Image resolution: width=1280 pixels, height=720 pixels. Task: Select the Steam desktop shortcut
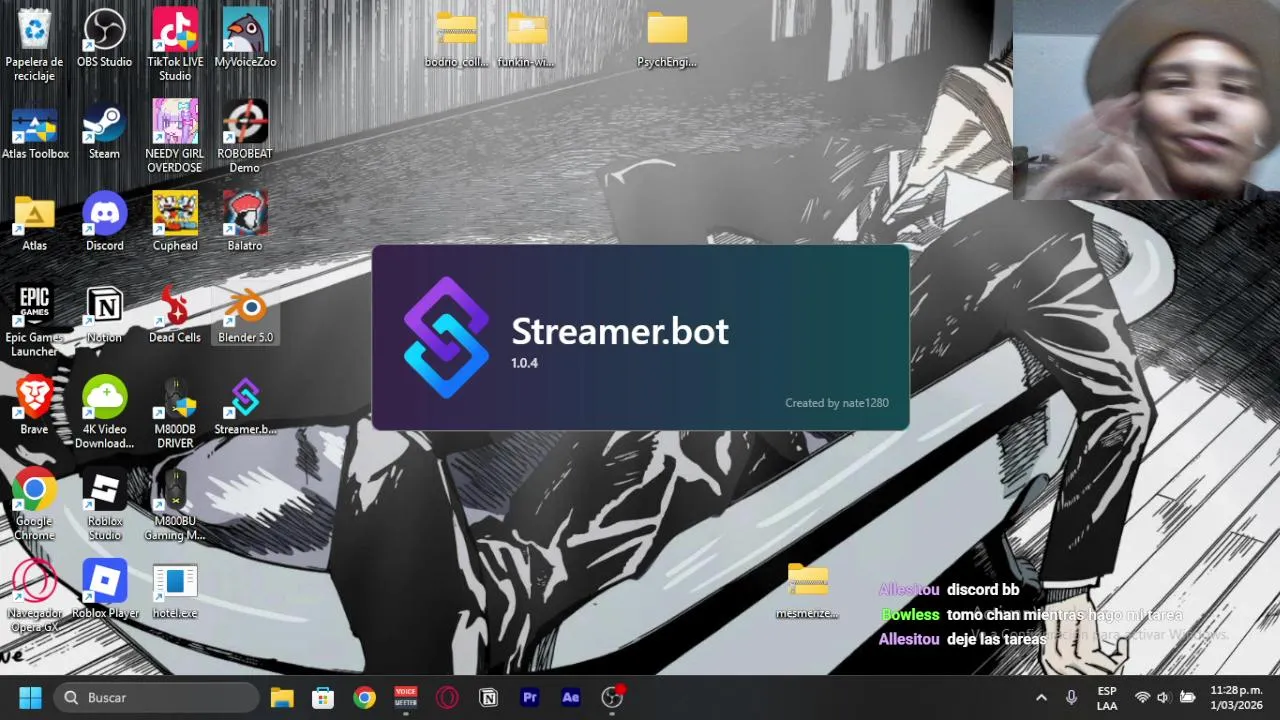(104, 131)
